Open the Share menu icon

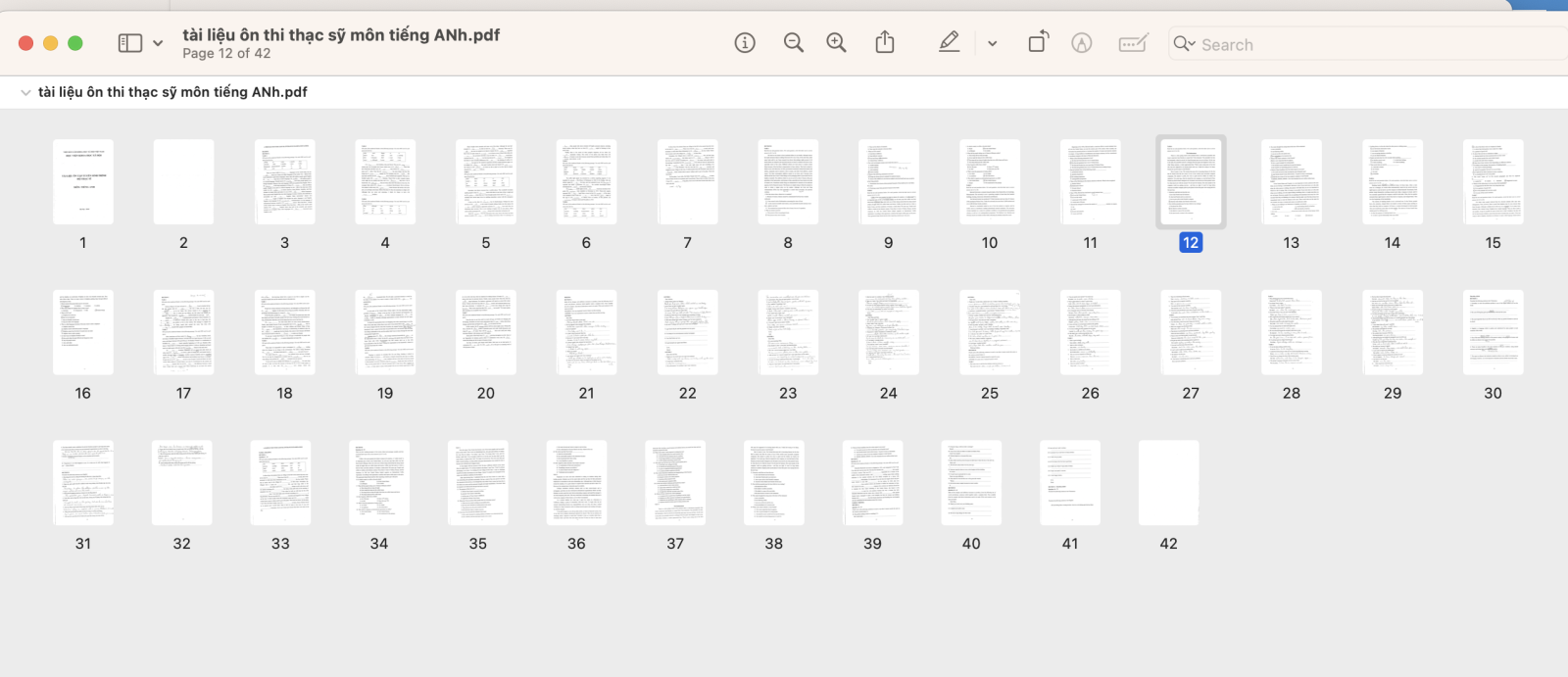(885, 43)
